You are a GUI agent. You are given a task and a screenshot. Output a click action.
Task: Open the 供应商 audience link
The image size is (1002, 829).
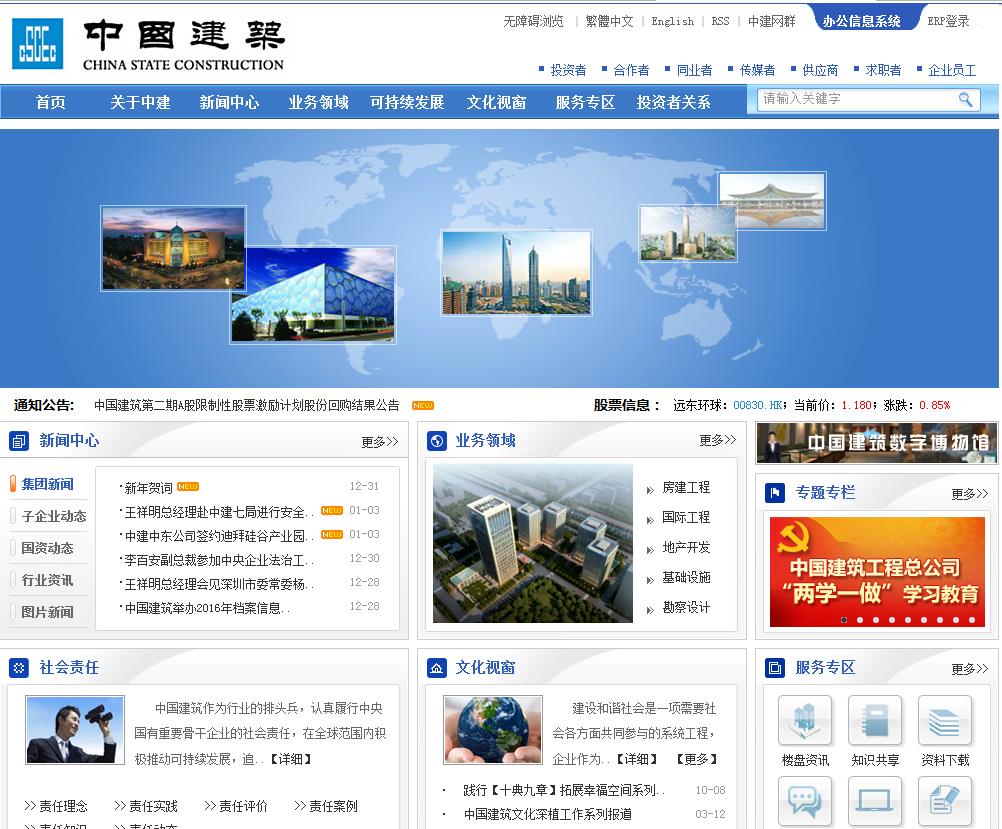(x=820, y=70)
